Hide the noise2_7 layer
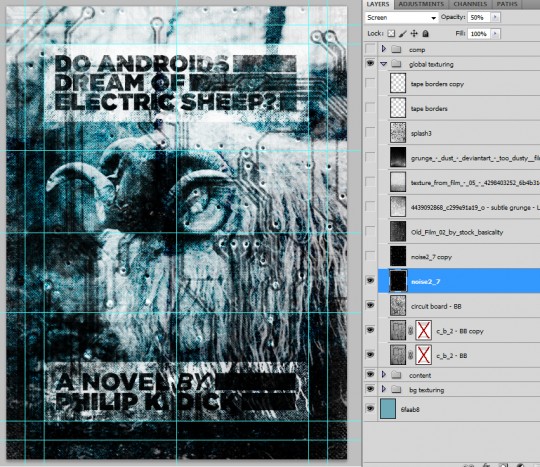Screen dimensions: 540x467 pos(370,281)
